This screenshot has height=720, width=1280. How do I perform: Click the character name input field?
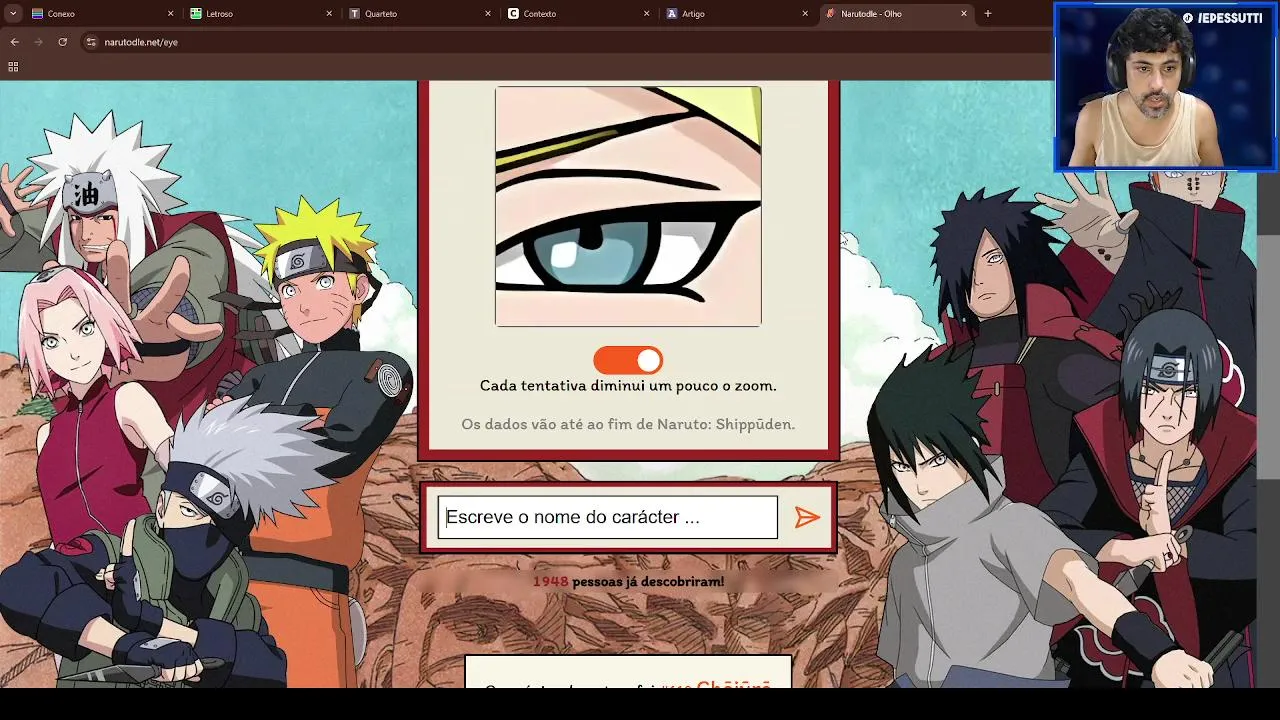607,517
